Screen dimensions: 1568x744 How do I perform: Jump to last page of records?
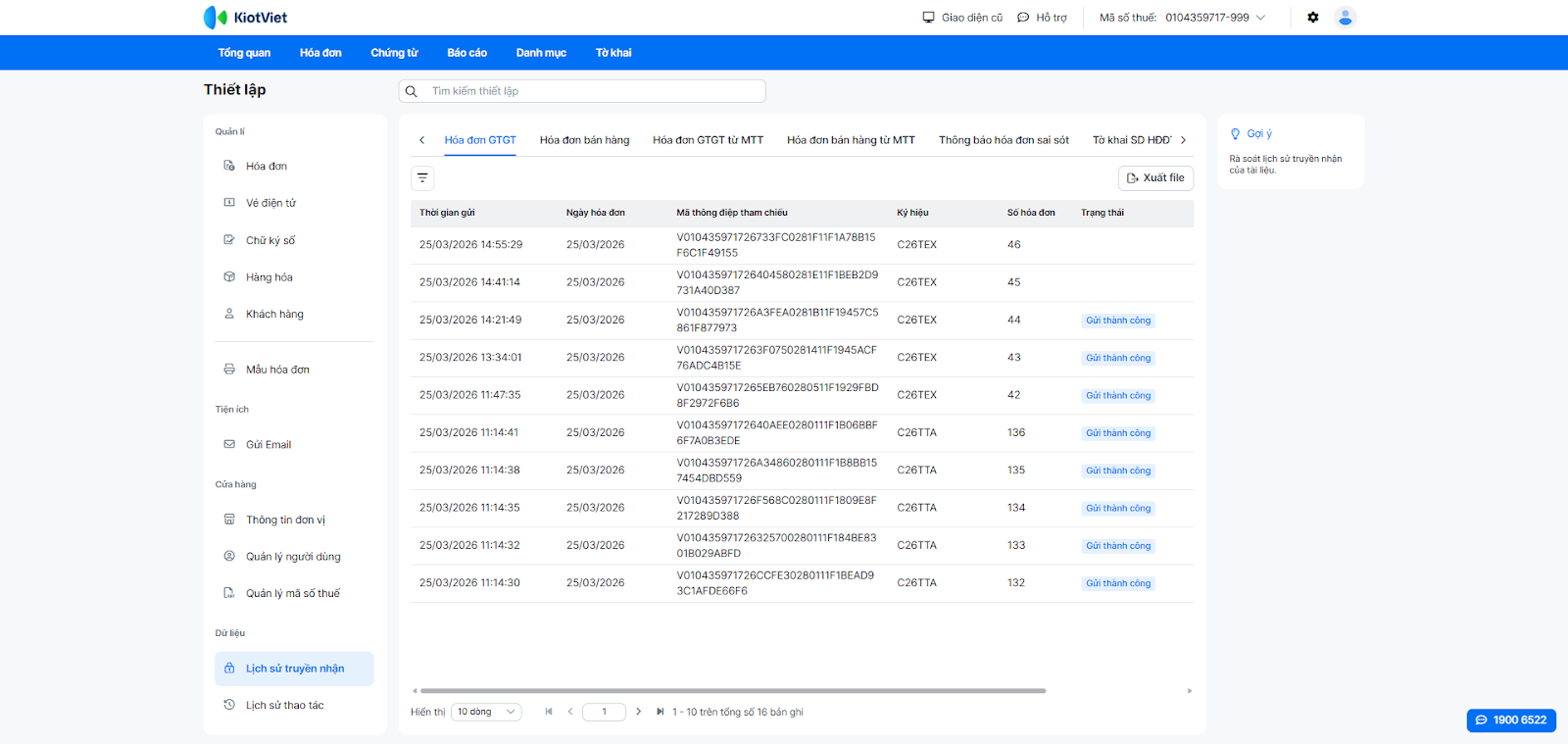coord(661,712)
